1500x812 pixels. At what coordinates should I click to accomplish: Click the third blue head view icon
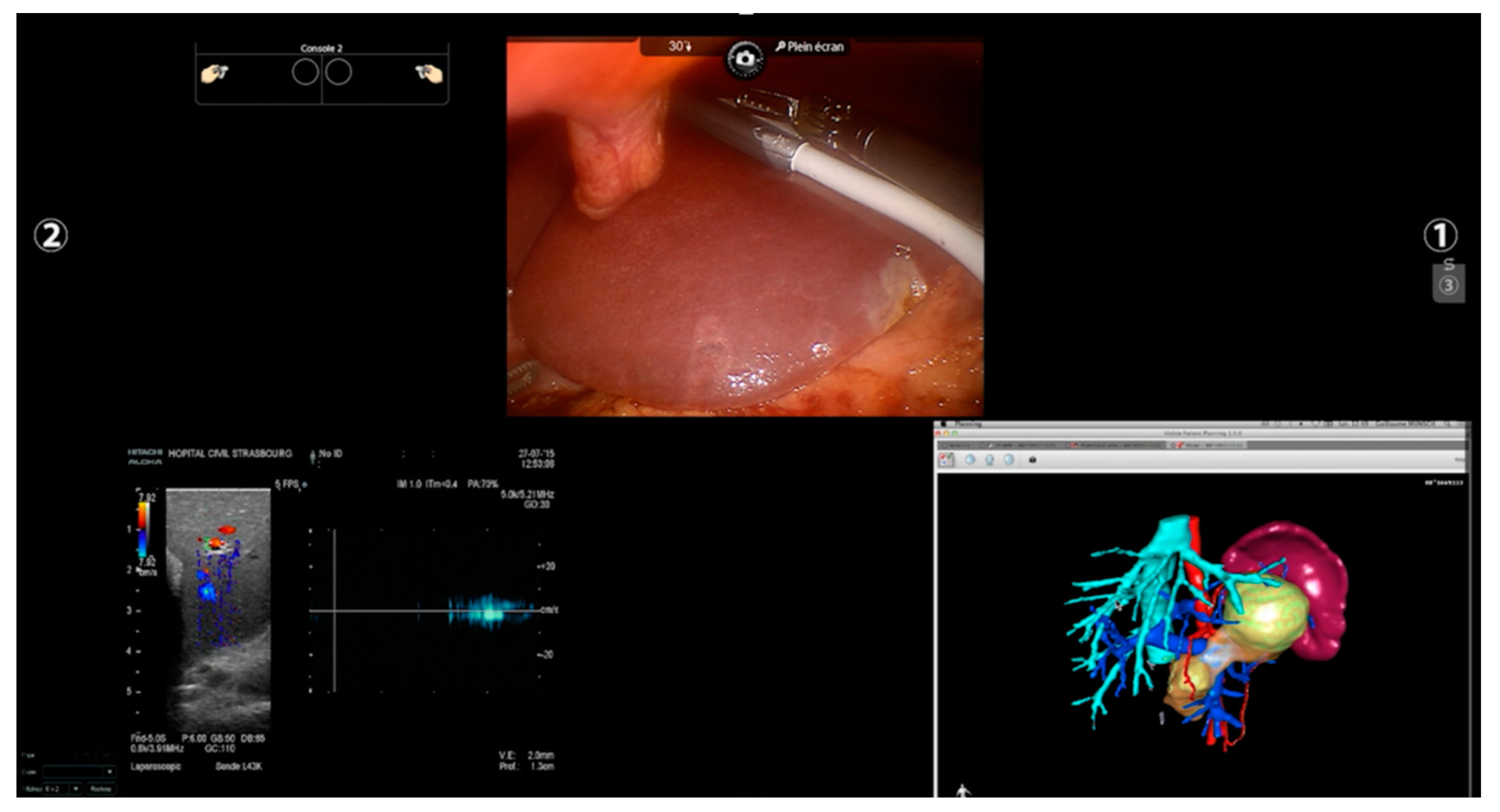pyautogui.click(x=1008, y=460)
